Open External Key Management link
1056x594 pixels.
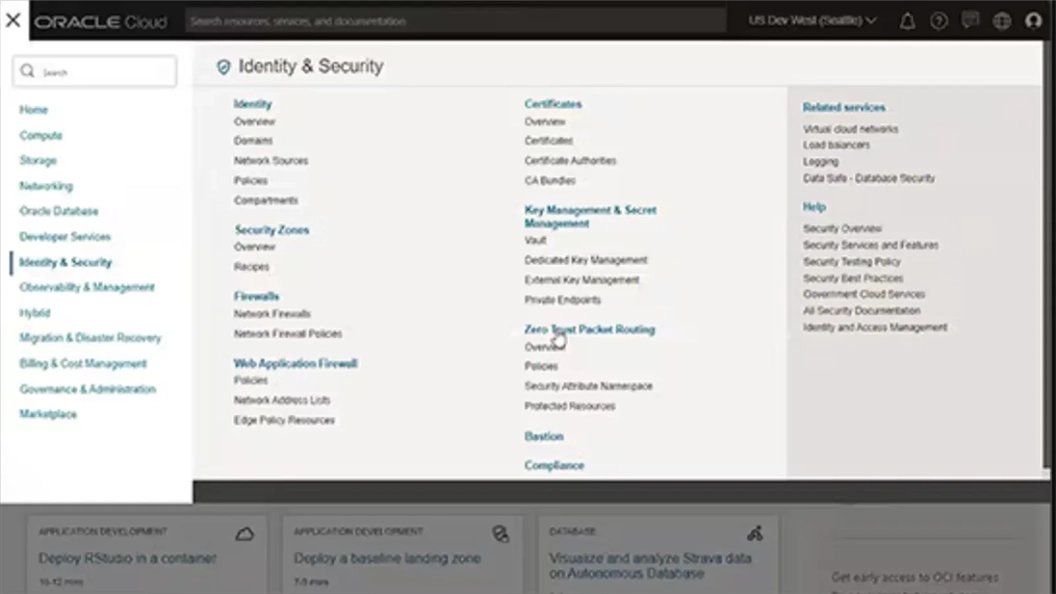pyautogui.click(x=582, y=279)
